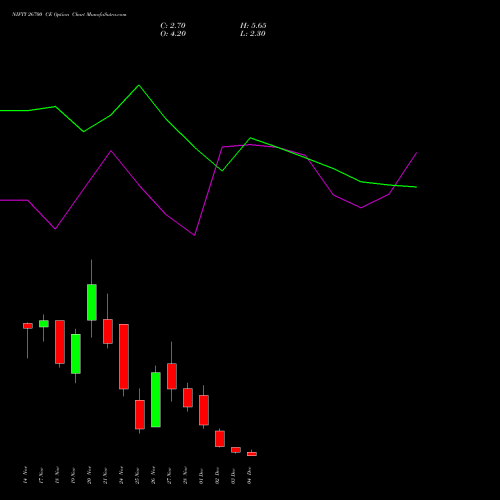500x500 pixels.
Task: Click the '21 Nov' date label
Action: [106, 475]
